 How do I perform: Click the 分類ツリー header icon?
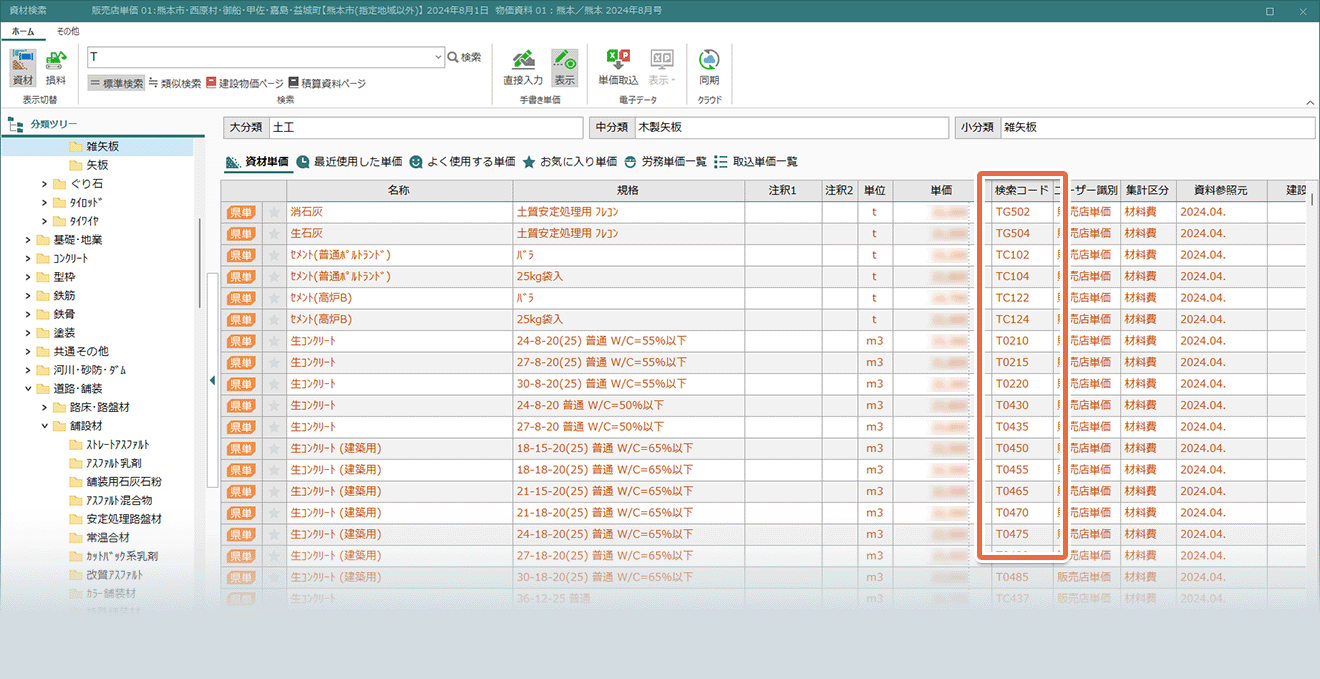point(15,124)
